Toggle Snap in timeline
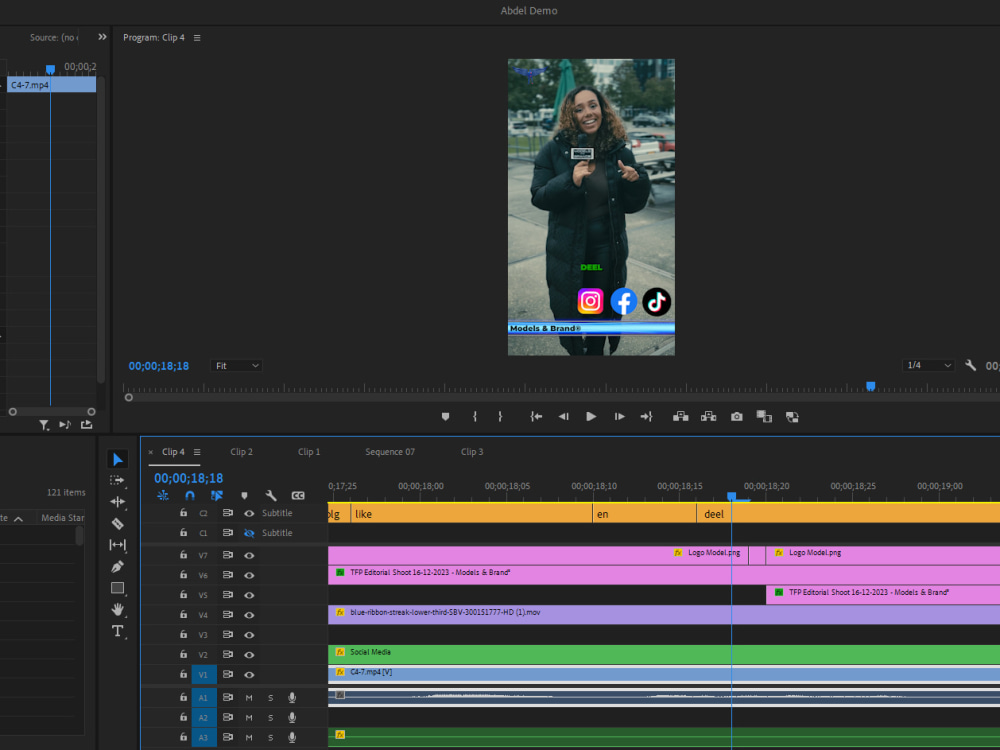The width and height of the screenshot is (1000, 750). [189, 496]
